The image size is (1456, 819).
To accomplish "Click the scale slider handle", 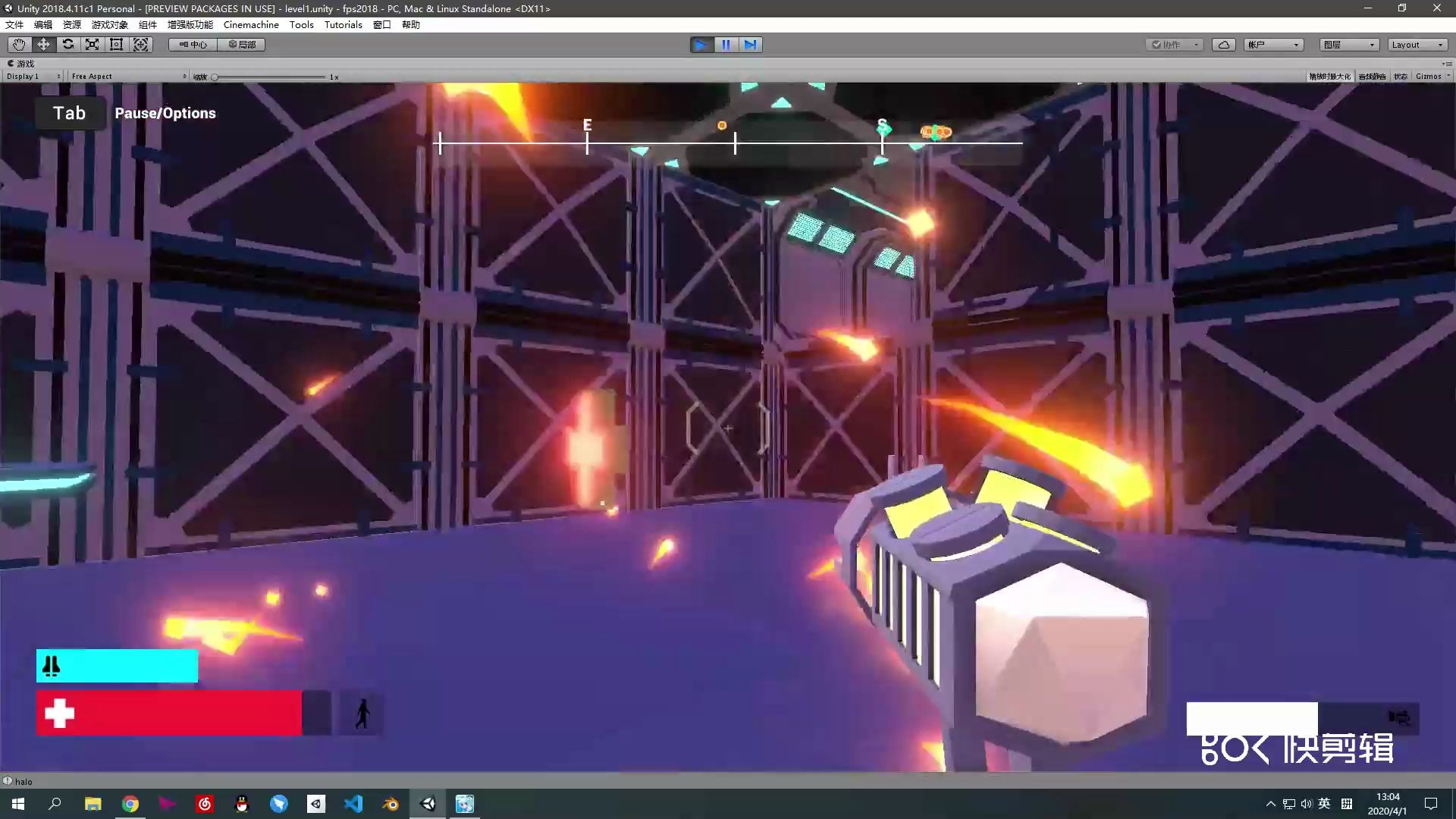I will [215, 77].
